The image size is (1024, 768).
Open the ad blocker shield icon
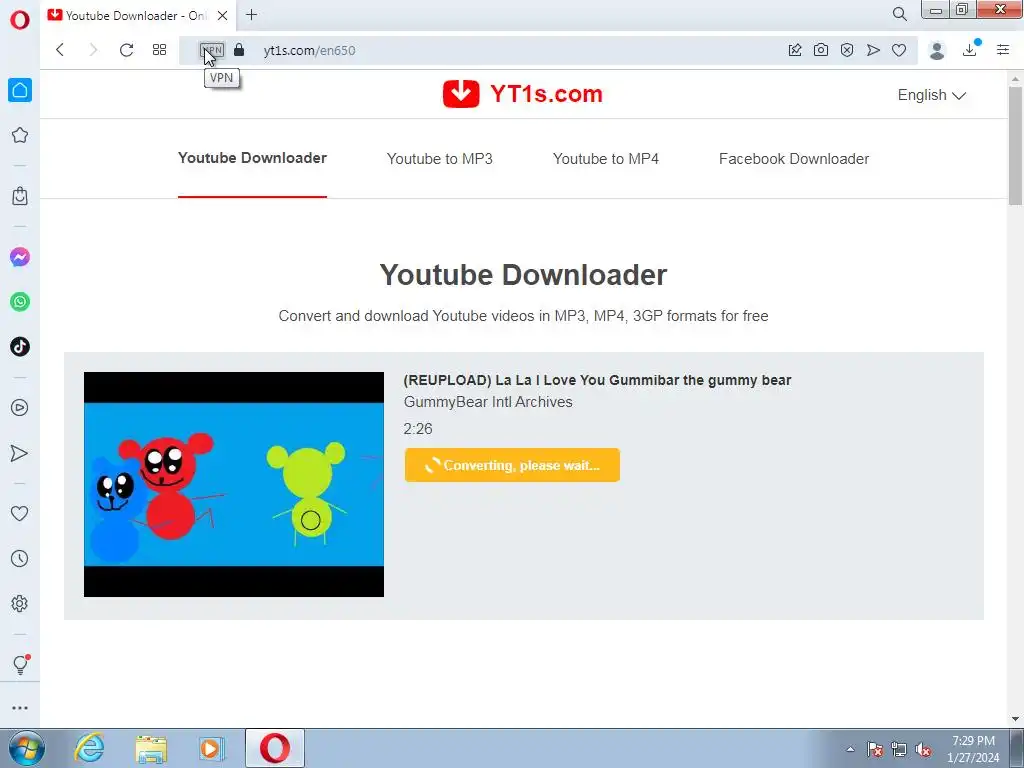click(847, 50)
